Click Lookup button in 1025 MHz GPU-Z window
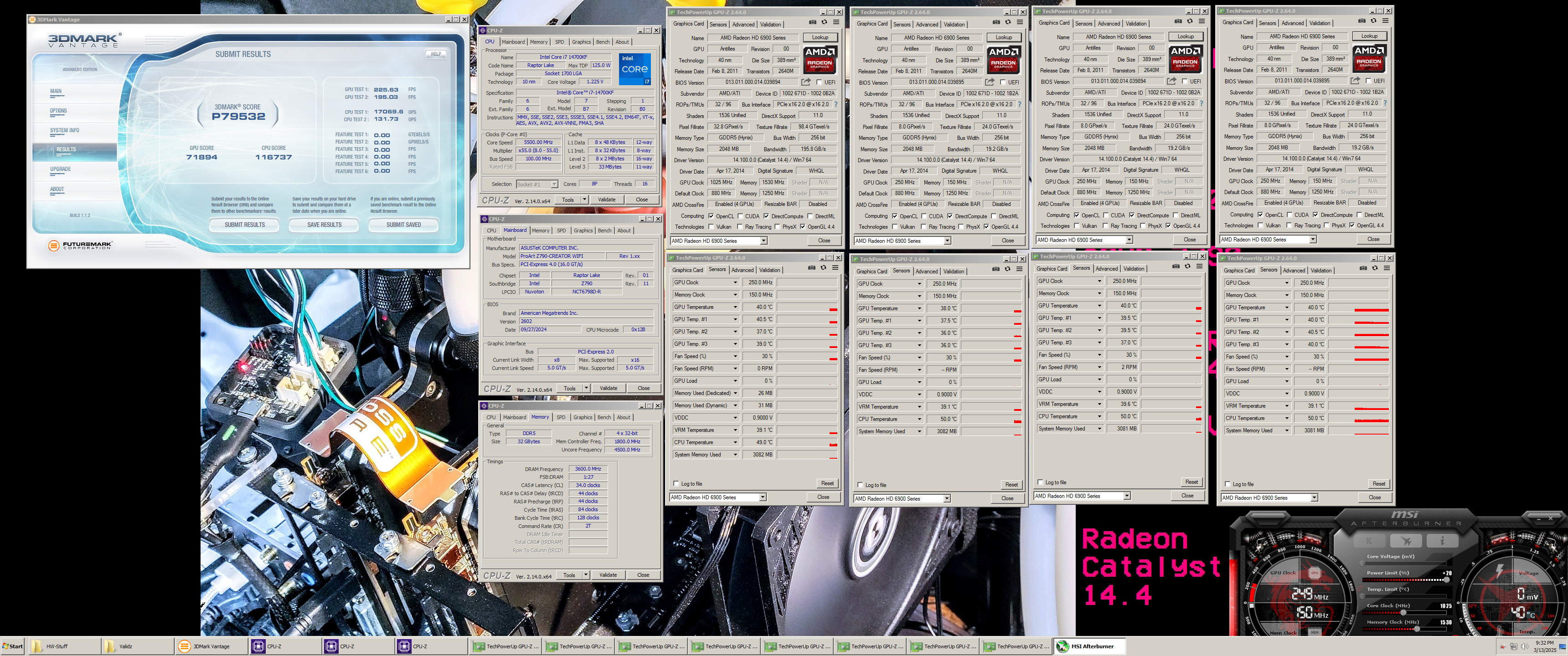This screenshot has height=656, width=1568. 820,37
